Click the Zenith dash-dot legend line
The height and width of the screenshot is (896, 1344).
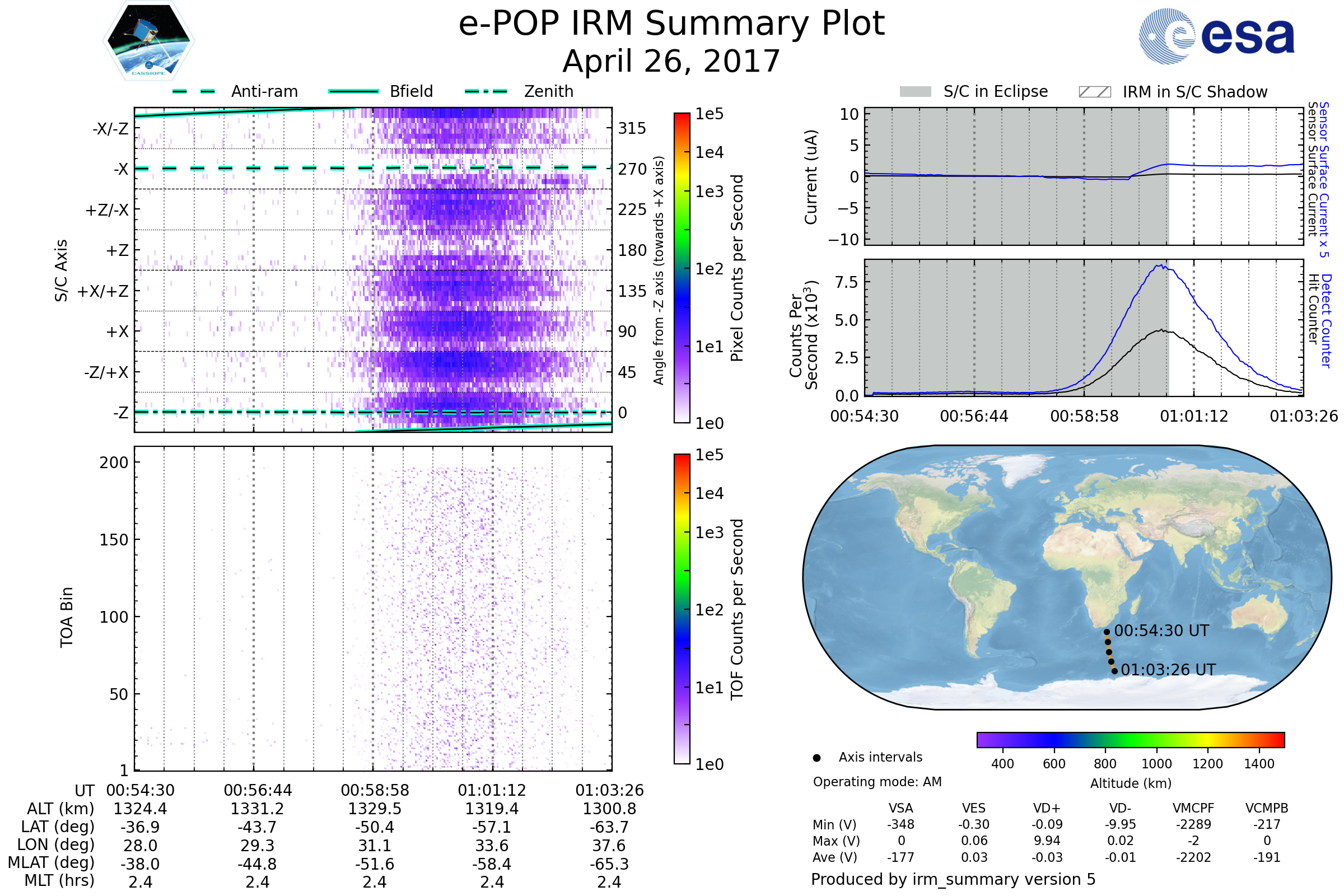pyautogui.click(x=486, y=91)
